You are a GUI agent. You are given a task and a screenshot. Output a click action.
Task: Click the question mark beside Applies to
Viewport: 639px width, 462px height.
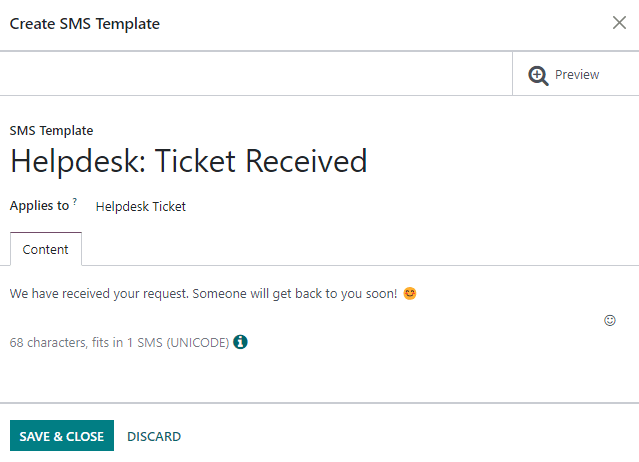tap(75, 201)
